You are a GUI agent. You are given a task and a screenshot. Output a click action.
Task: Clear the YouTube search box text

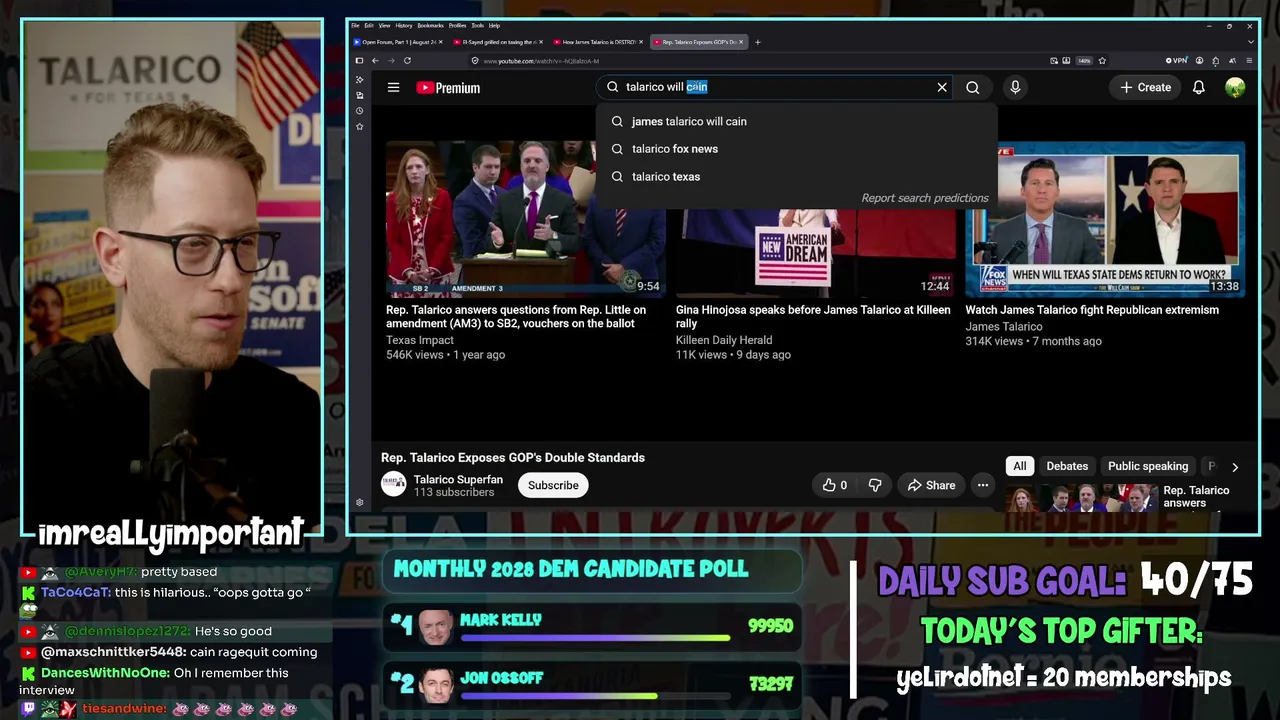942,87
